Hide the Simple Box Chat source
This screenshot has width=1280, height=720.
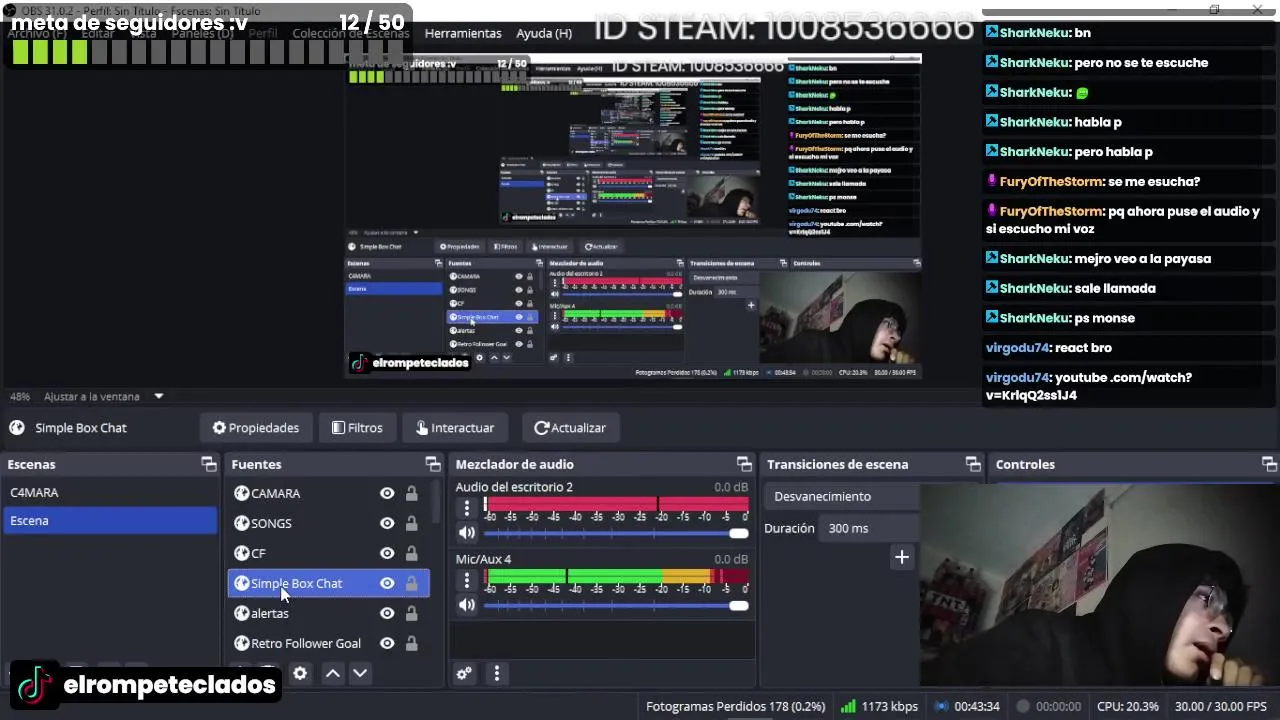(387, 583)
